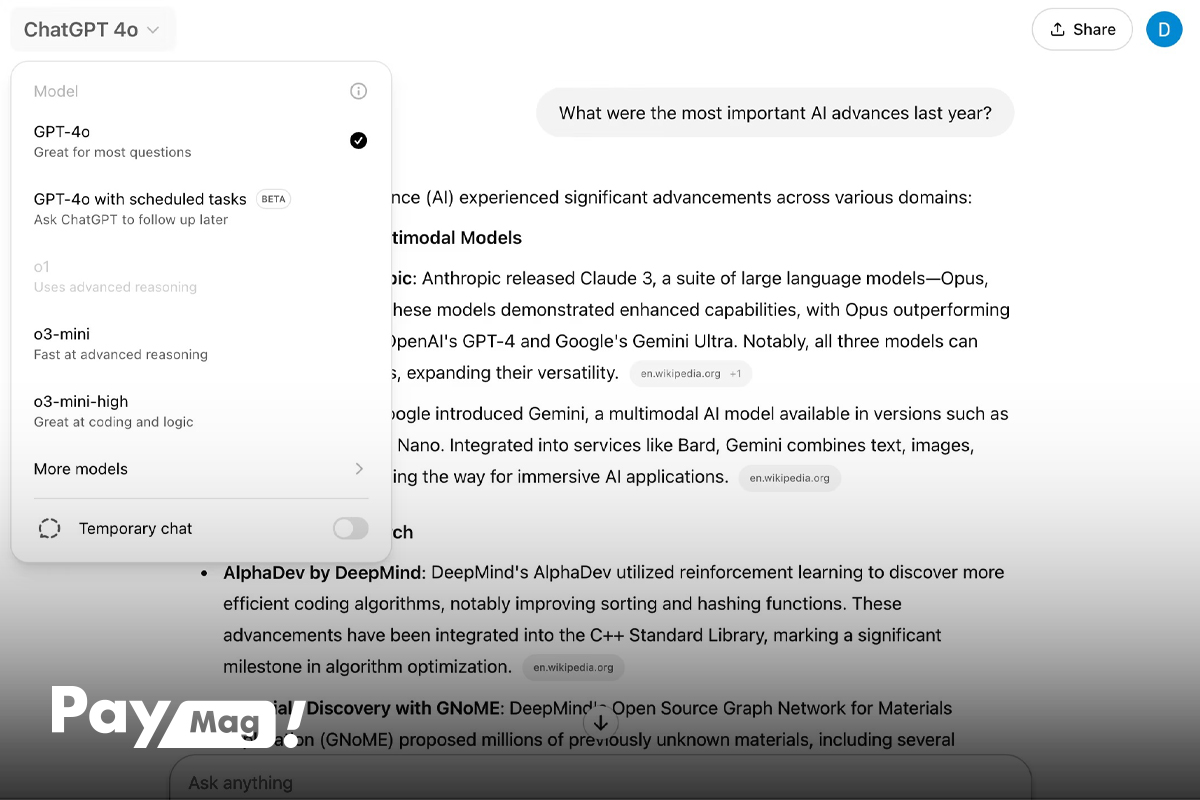Toggle the Temporary chat switch
1200x800 pixels.
[x=351, y=528]
